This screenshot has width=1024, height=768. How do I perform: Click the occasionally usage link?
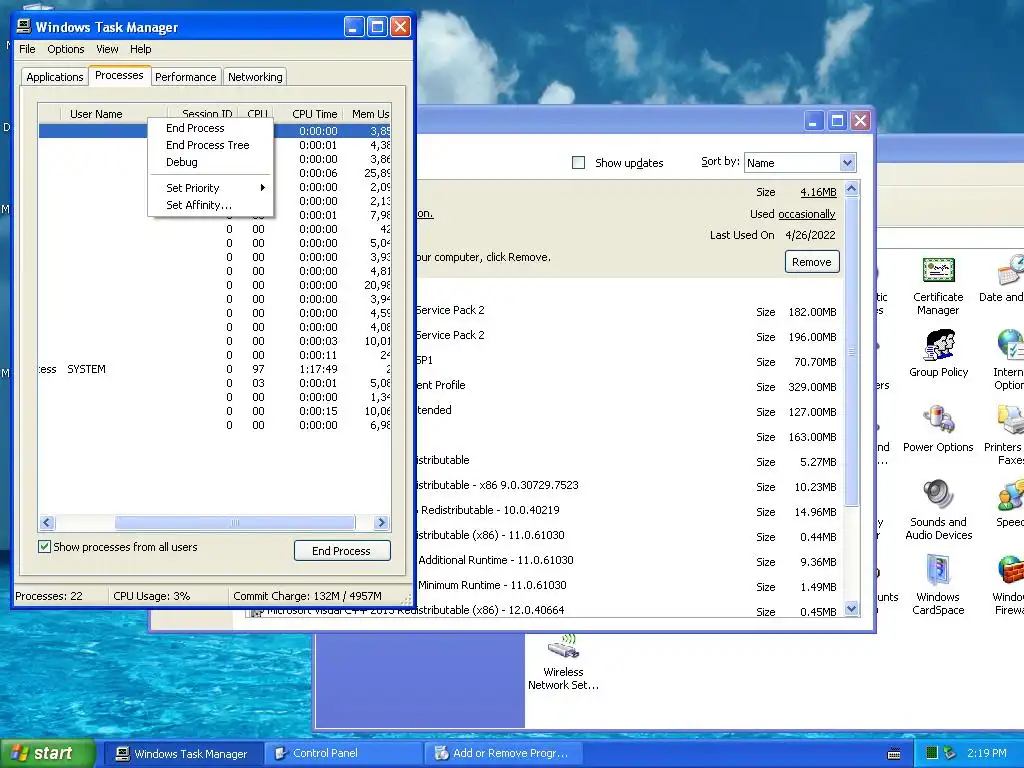click(807, 214)
